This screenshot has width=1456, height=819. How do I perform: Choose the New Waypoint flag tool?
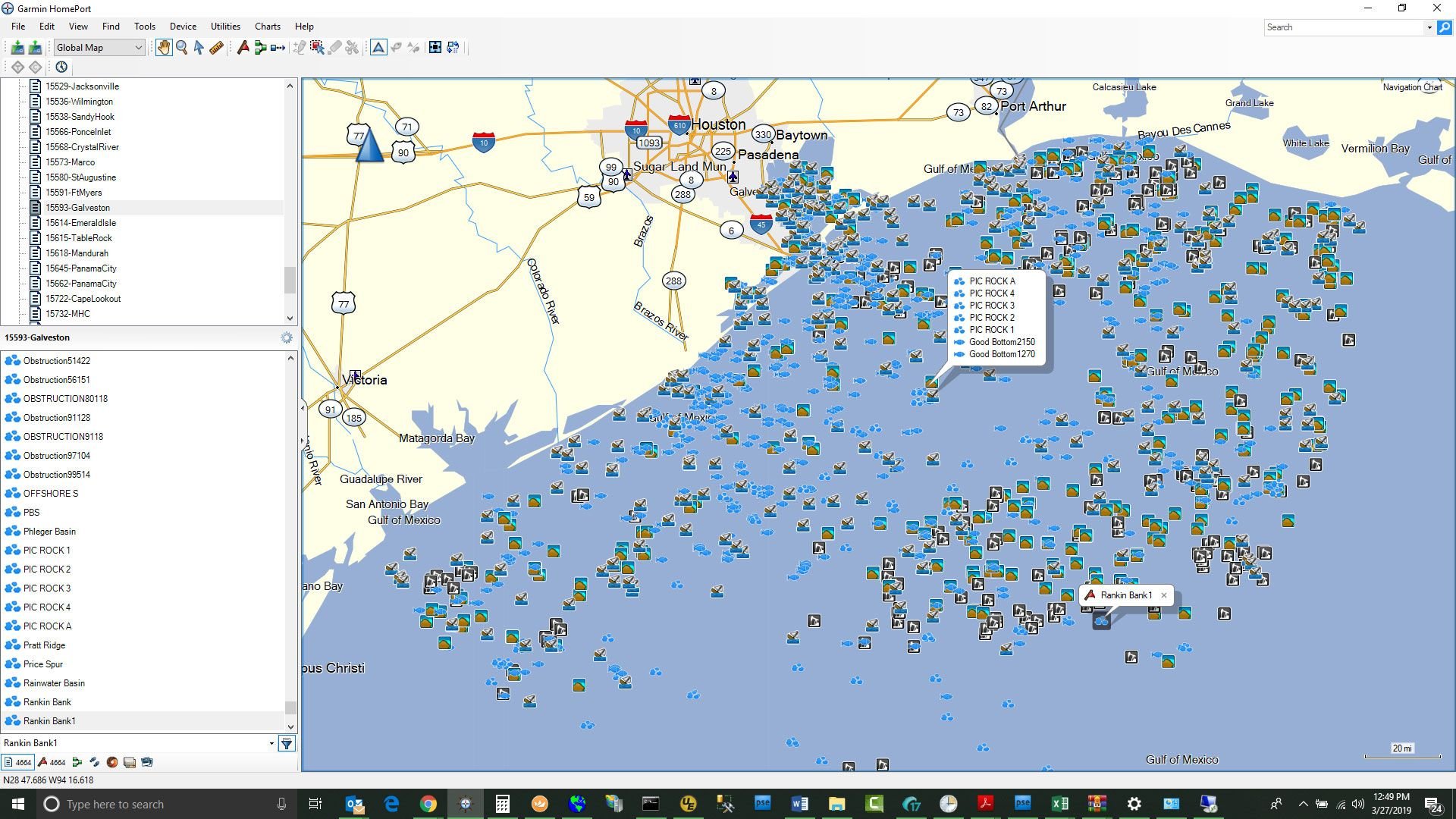pyautogui.click(x=243, y=48)
